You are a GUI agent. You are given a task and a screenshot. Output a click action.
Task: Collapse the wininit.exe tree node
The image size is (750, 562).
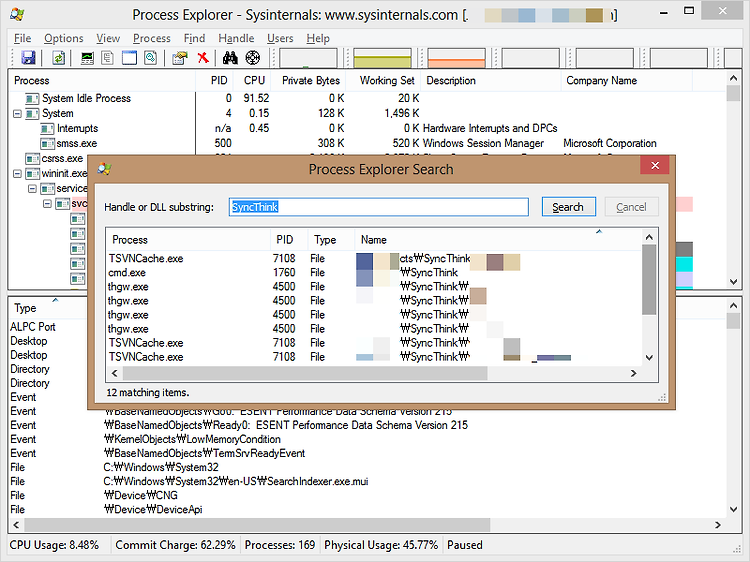[x=17, y=174]
